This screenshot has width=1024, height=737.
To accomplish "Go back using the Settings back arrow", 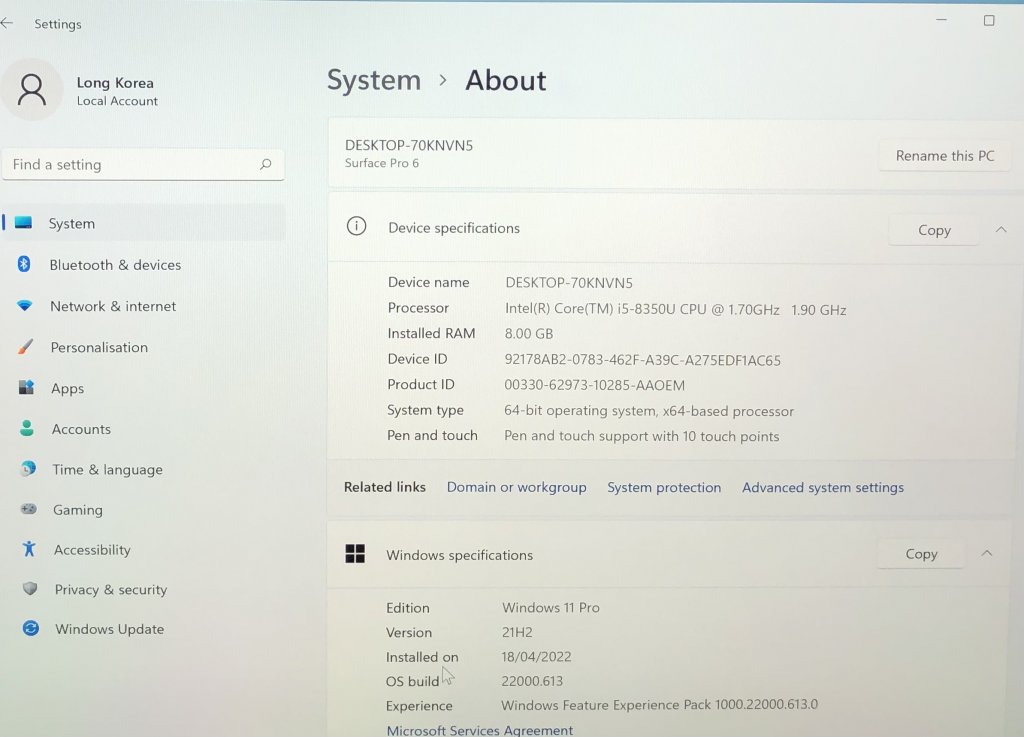I will point(7,24).
